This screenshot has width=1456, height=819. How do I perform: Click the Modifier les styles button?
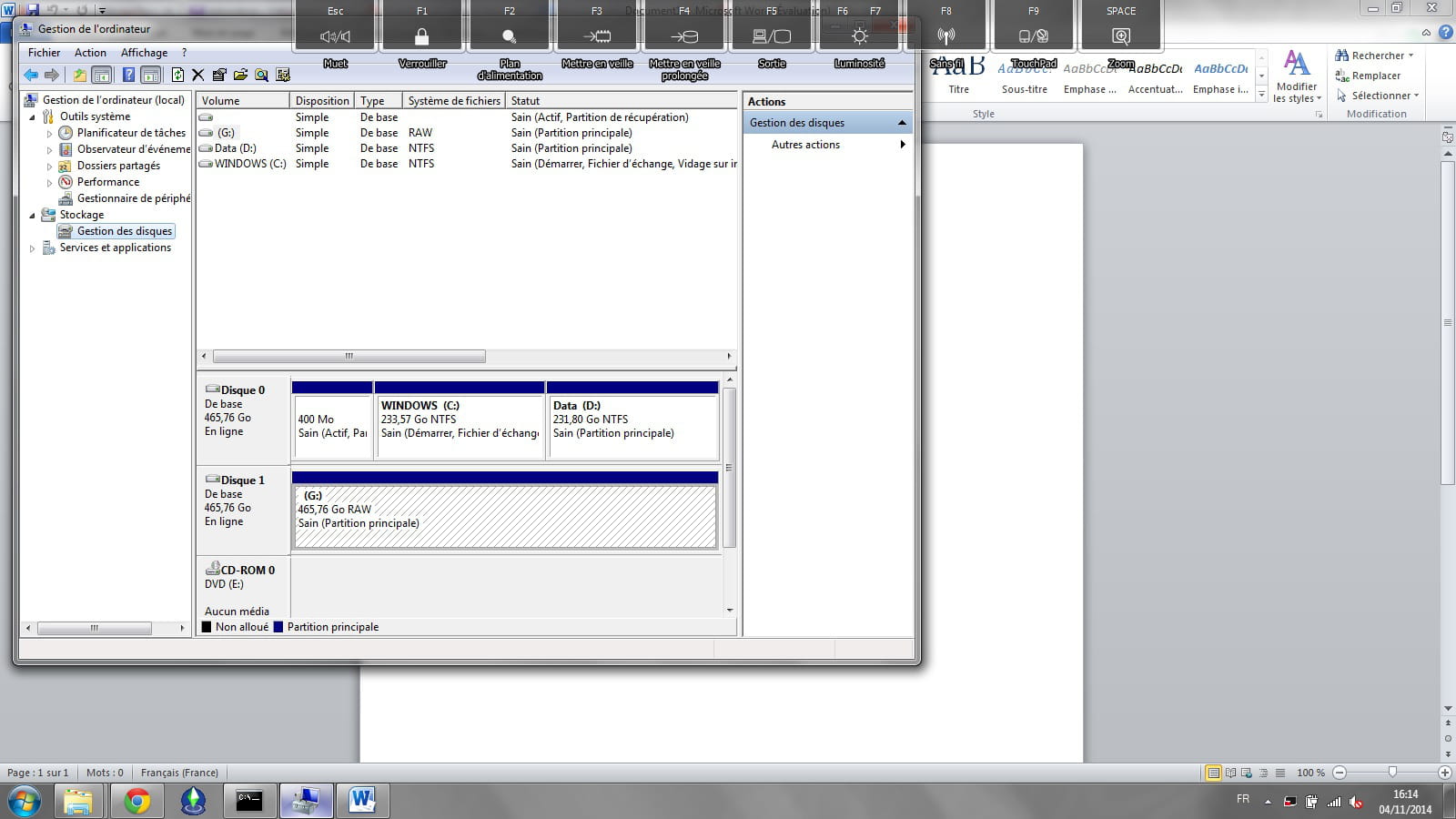click(1296, 77)
